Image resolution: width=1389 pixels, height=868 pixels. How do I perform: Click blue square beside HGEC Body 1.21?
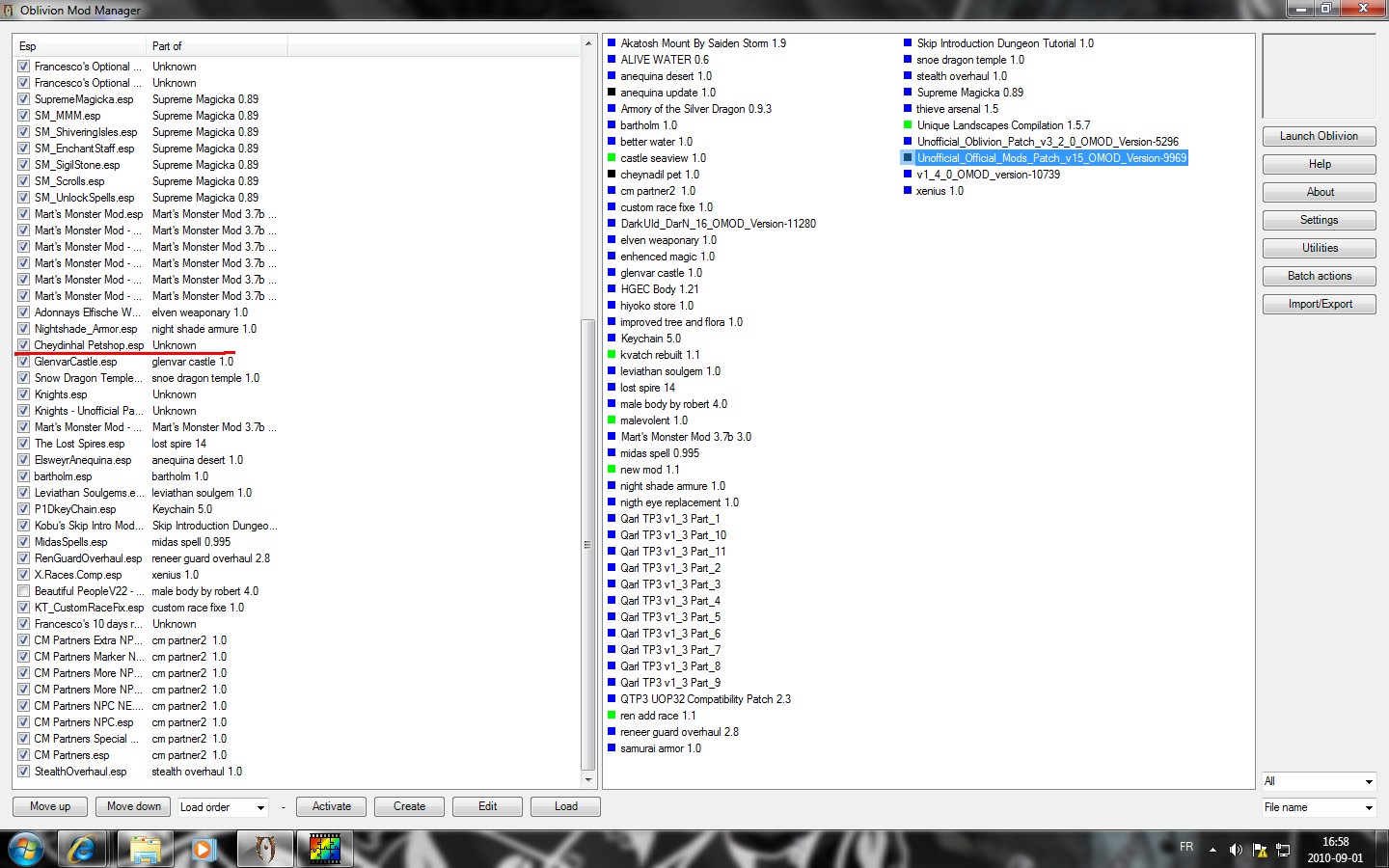tap(612, 289)
